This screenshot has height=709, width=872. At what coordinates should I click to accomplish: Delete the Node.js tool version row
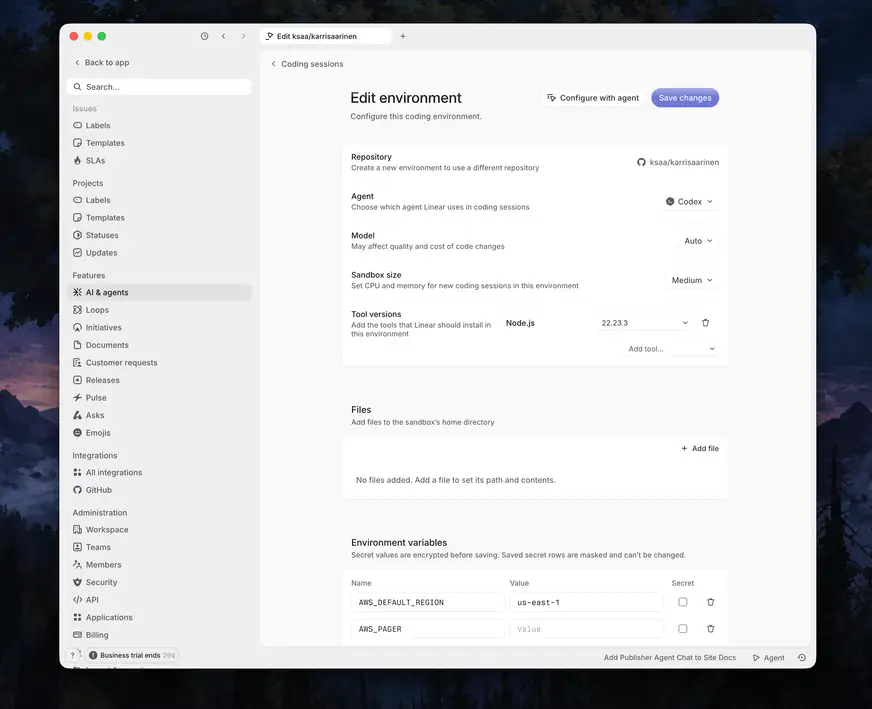[x=705, y=323]
